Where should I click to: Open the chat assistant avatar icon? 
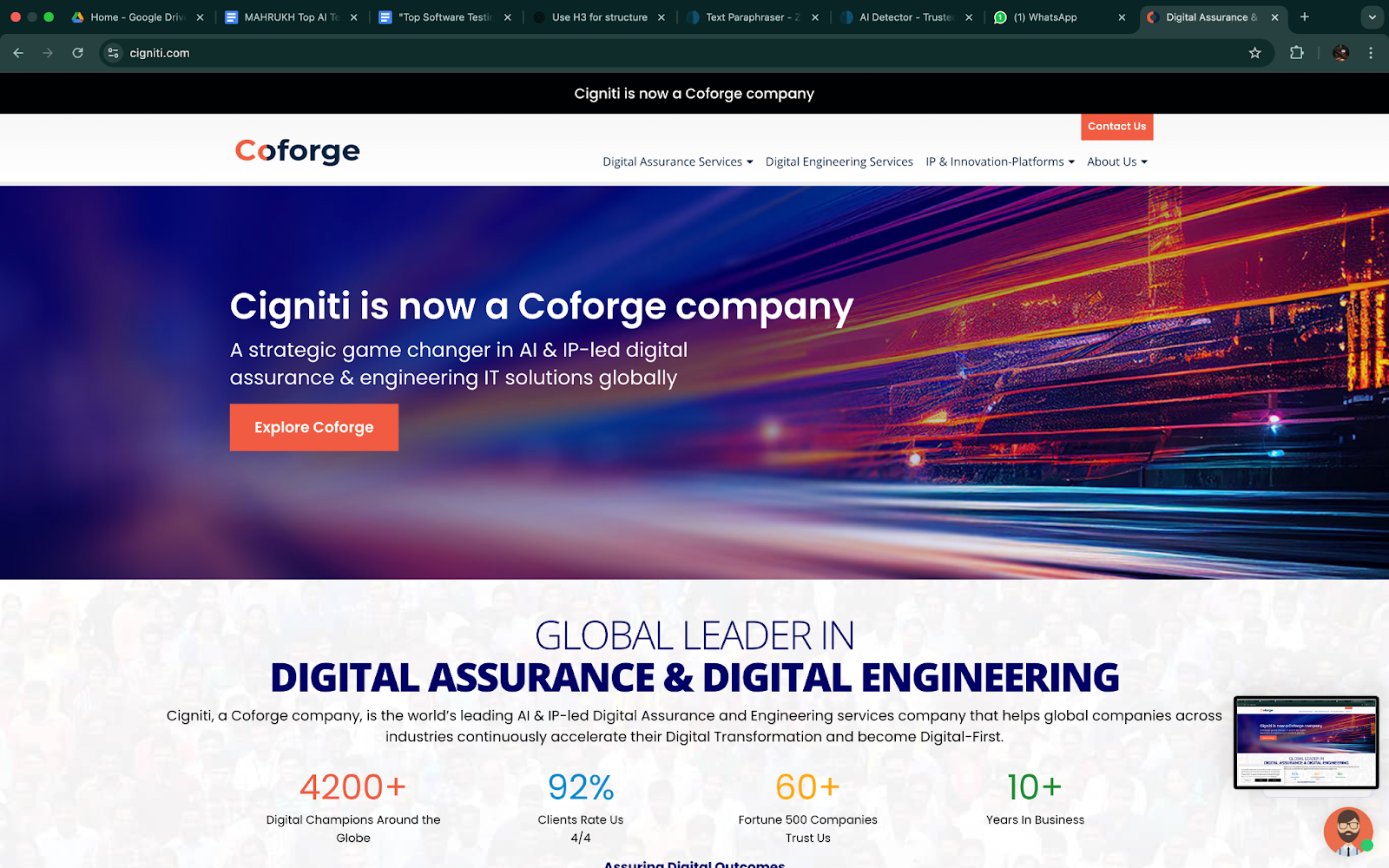(x=1347, y=831)
